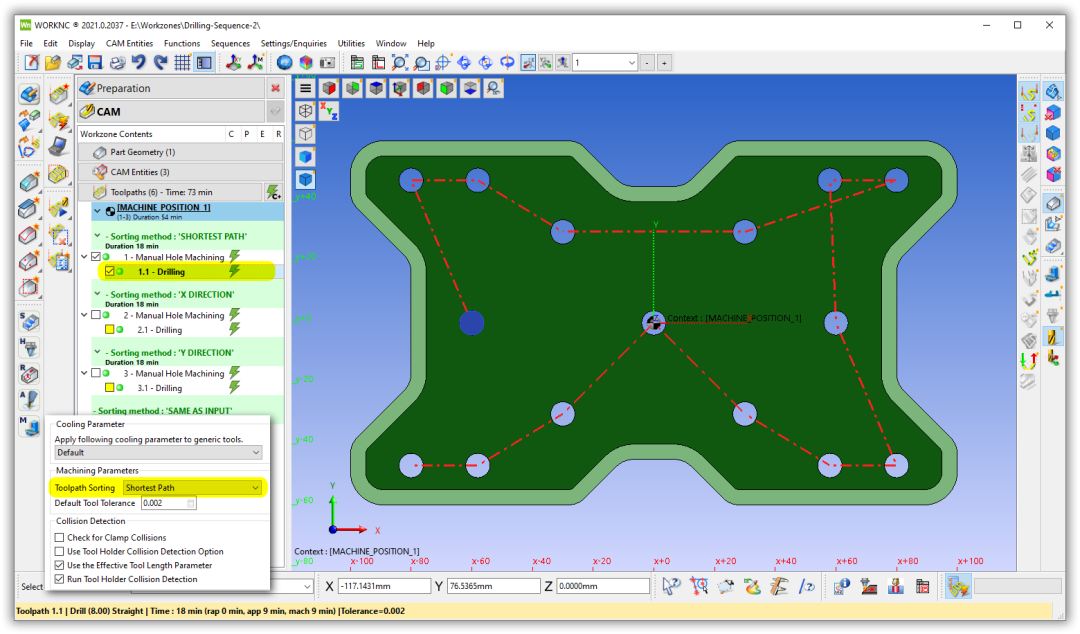
Task: Open workzone folder icon
Action: (52, 63)
